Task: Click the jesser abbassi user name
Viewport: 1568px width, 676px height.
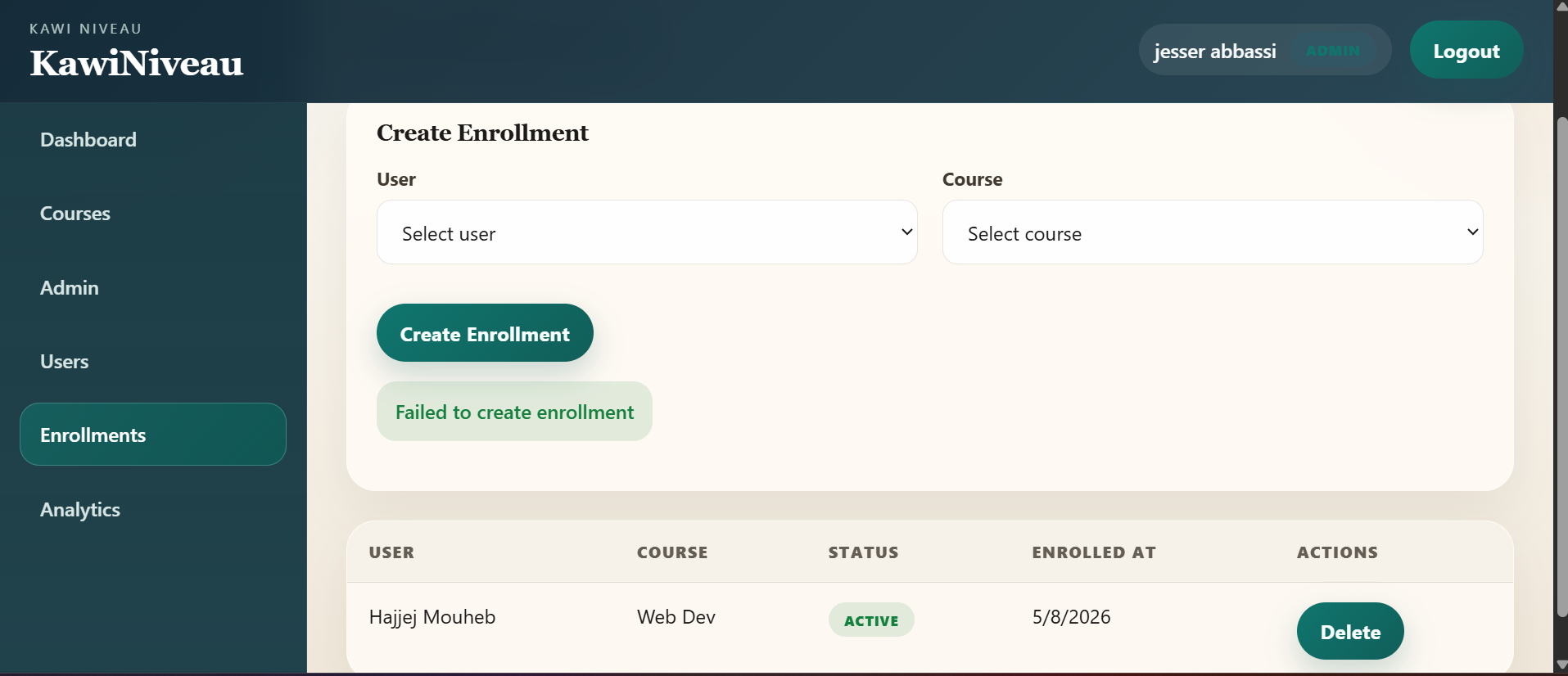Action: tap(1215, 52)
